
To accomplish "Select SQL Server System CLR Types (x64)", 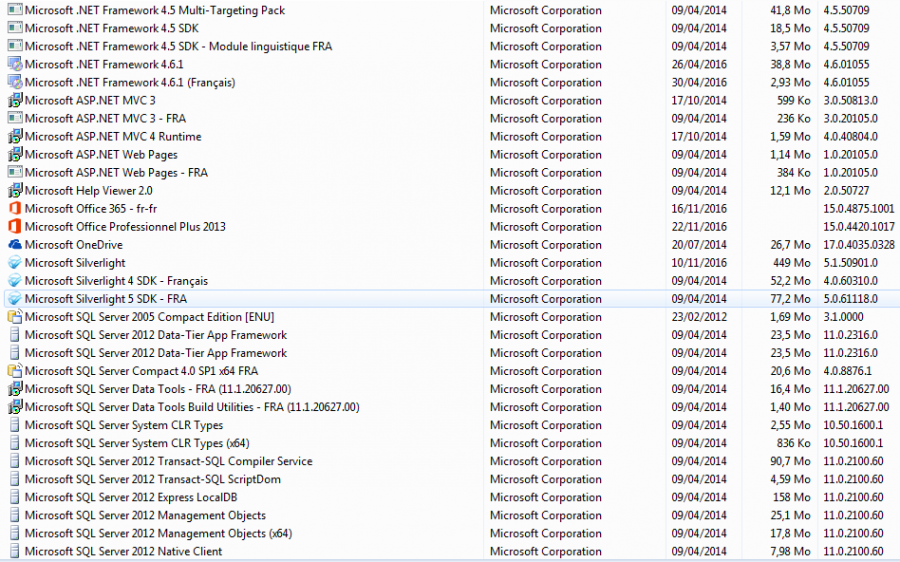I will pyautogui.click(x=137, y=443).
